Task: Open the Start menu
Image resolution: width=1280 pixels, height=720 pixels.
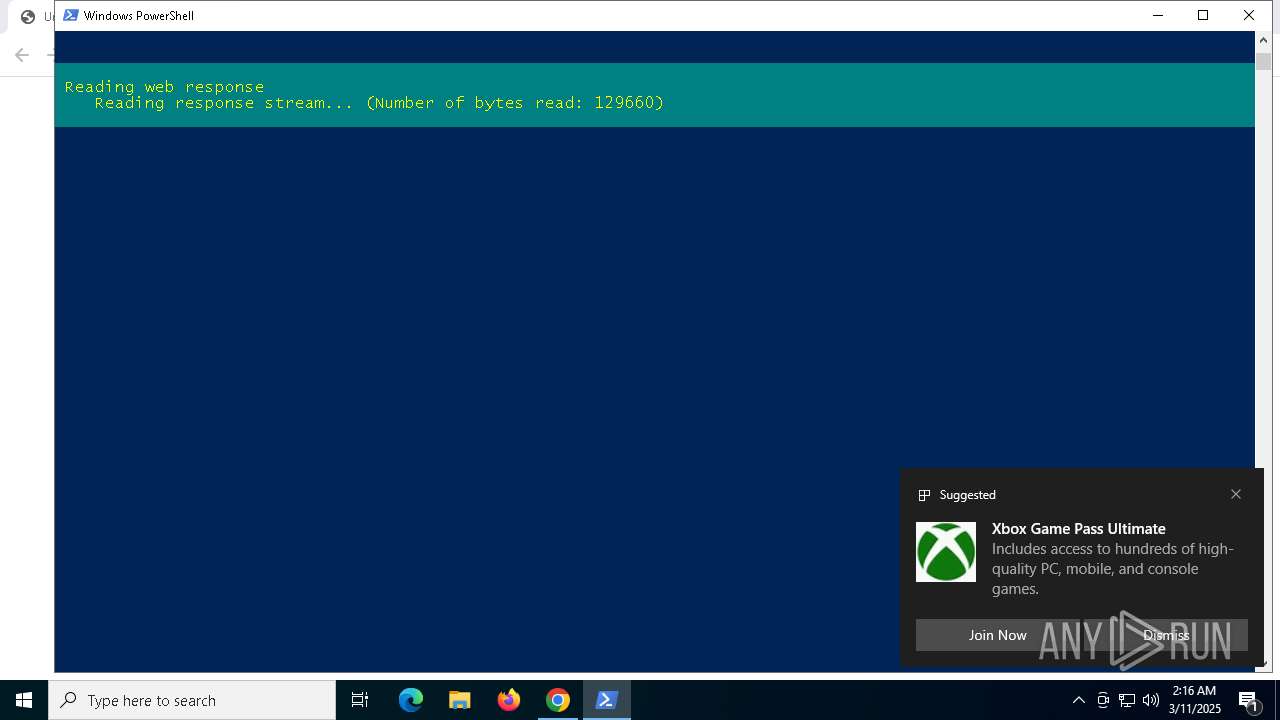Action: coord(24,700)
